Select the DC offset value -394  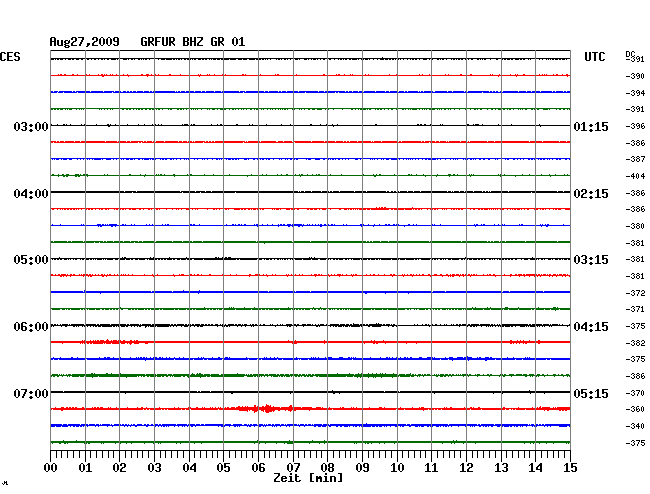[x=635, y=93]
